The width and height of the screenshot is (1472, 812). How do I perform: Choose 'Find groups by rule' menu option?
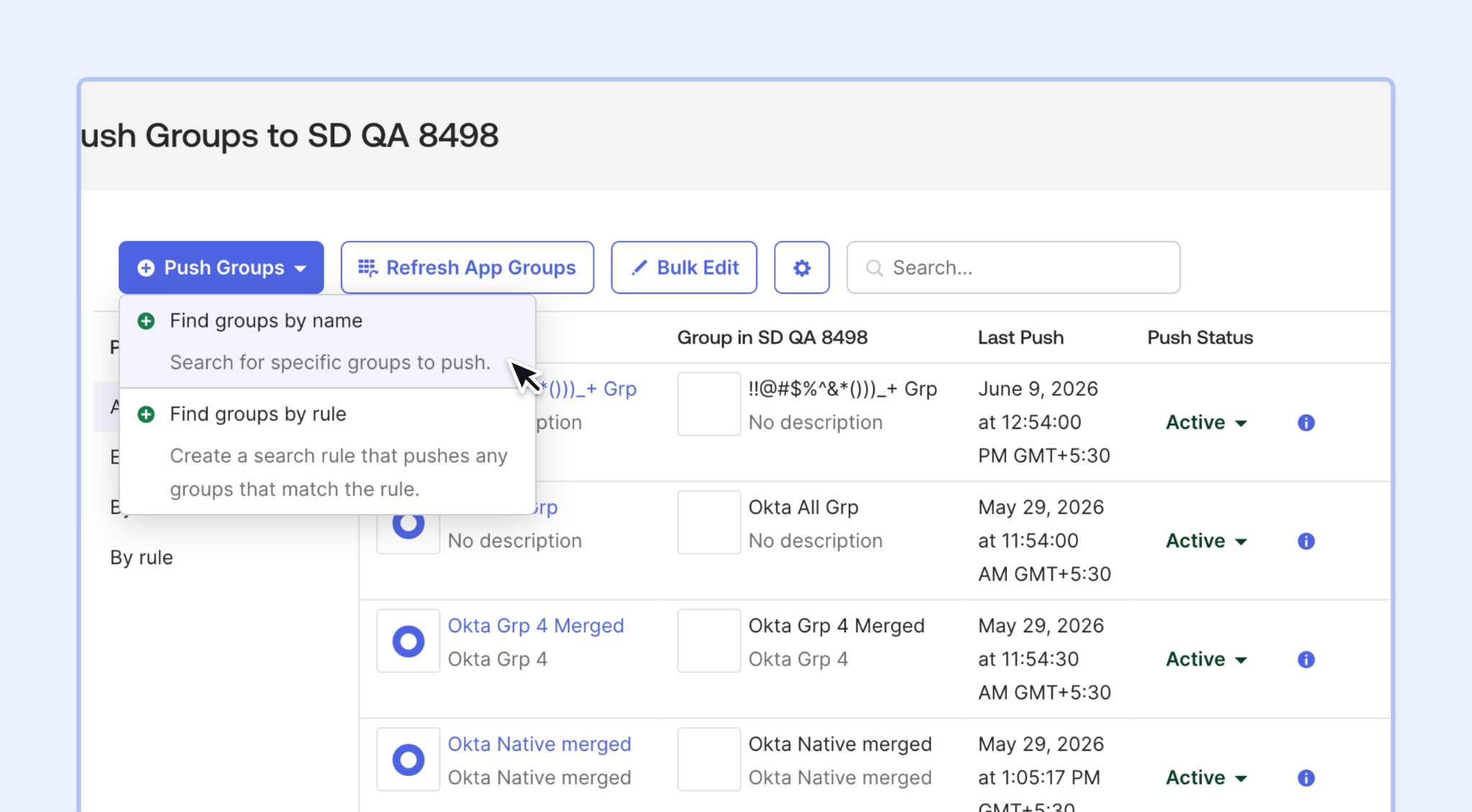point(328,451)
